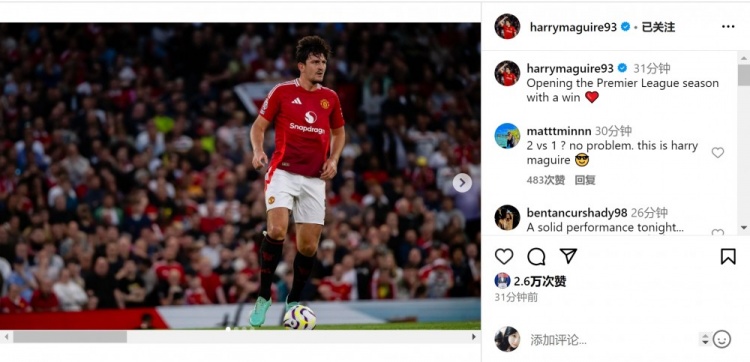Click the comment box stepper arrows
The image size is (750, 362).
[705, 339]
